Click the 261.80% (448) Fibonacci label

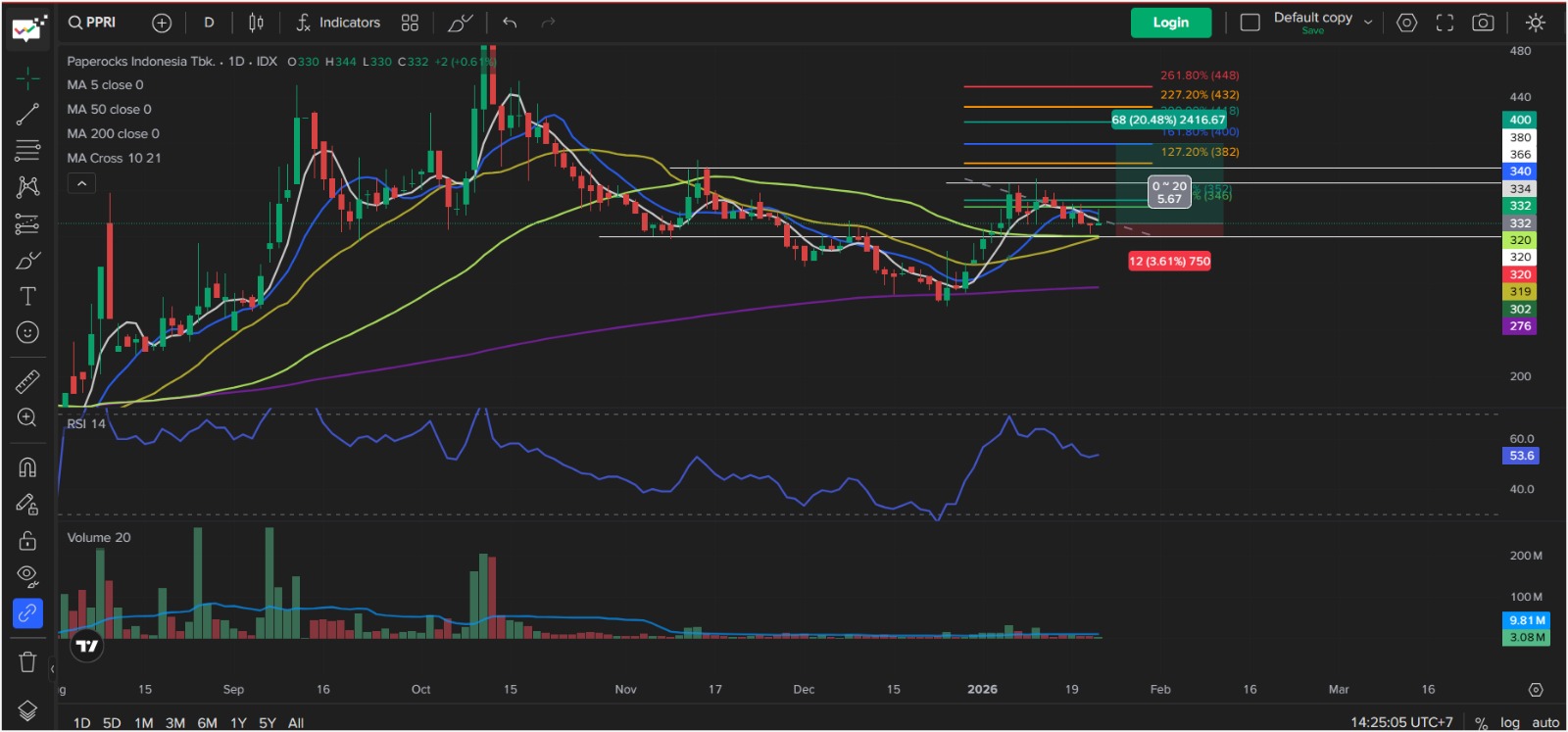pyautogui.click(x=1200, y=75)
